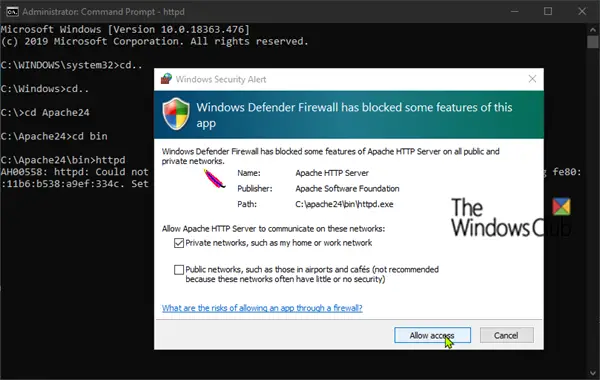Click the Administrator: Command Prompt title text

coord(103,12)
